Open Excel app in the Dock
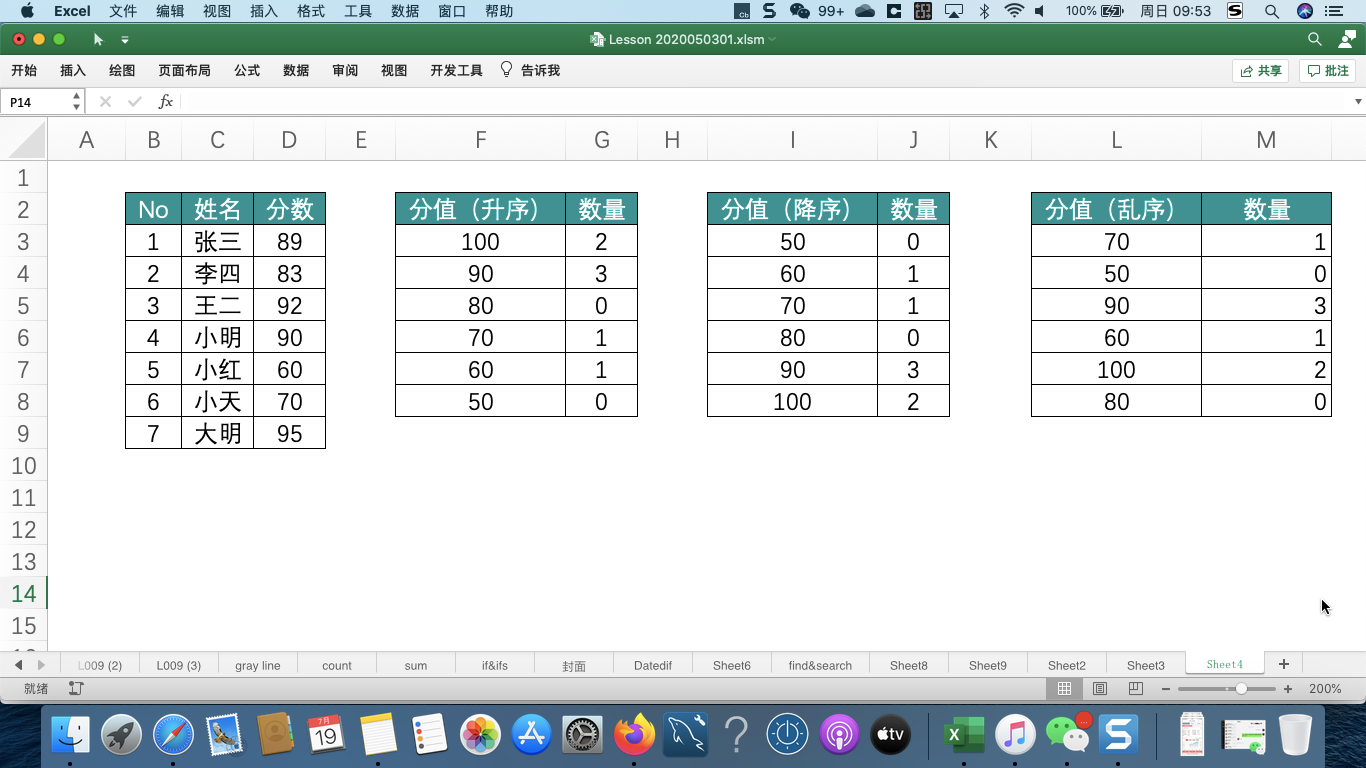The height and width of the screenshot is (768, 1366). (x=963, y=736)
